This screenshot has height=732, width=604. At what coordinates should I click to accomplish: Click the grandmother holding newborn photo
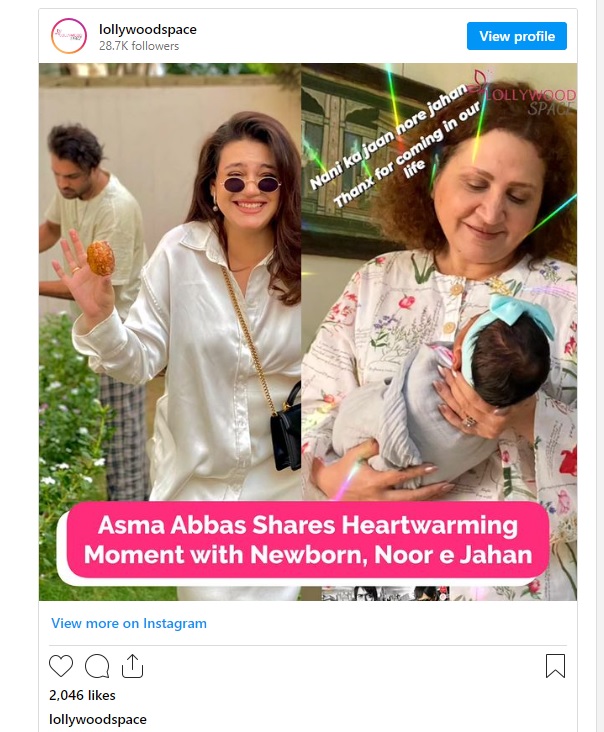439,280
